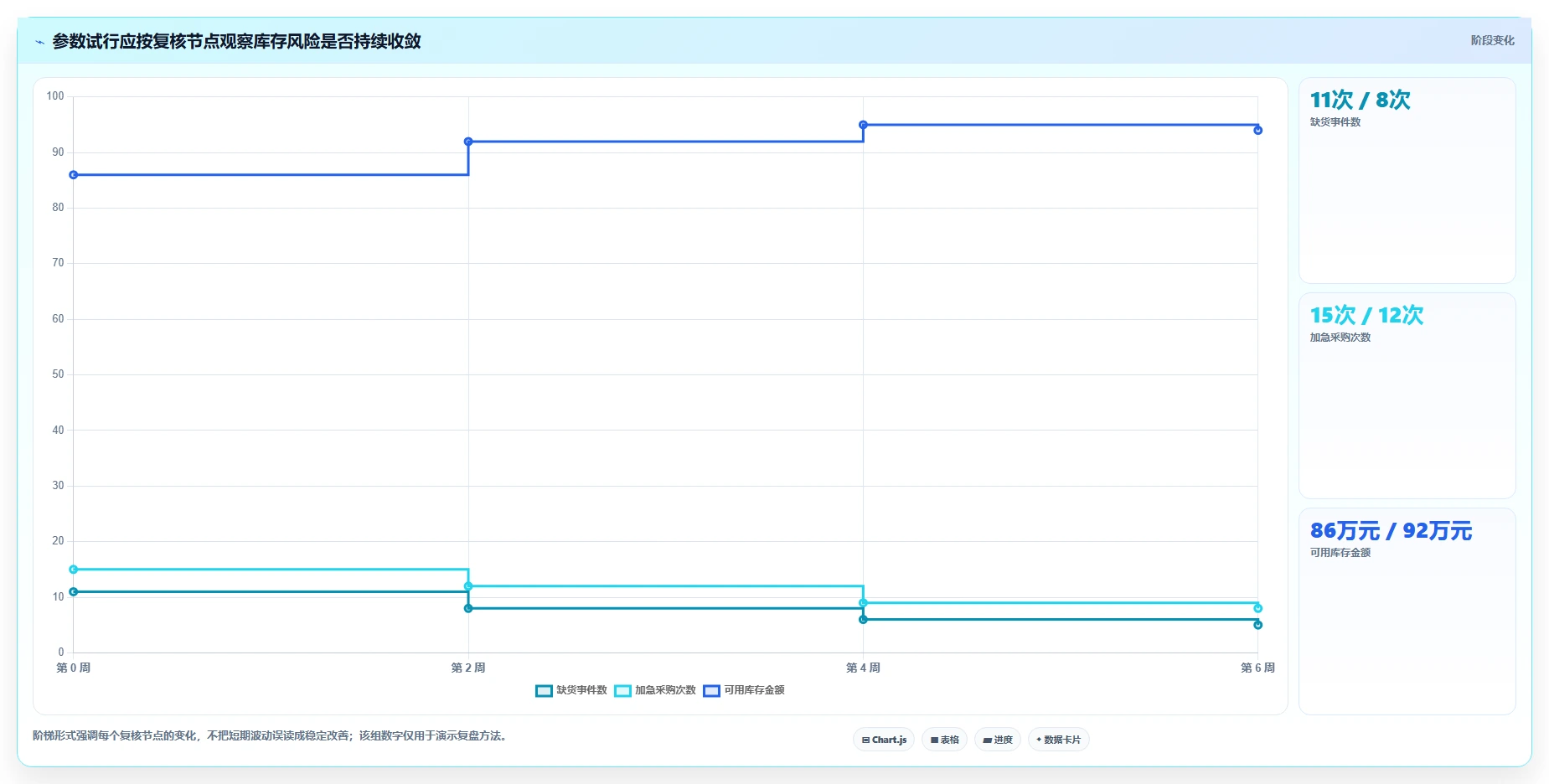Click the 进度 tag button
The width and height of the screenshot is (1549, 784).
(x=998, y=740)
